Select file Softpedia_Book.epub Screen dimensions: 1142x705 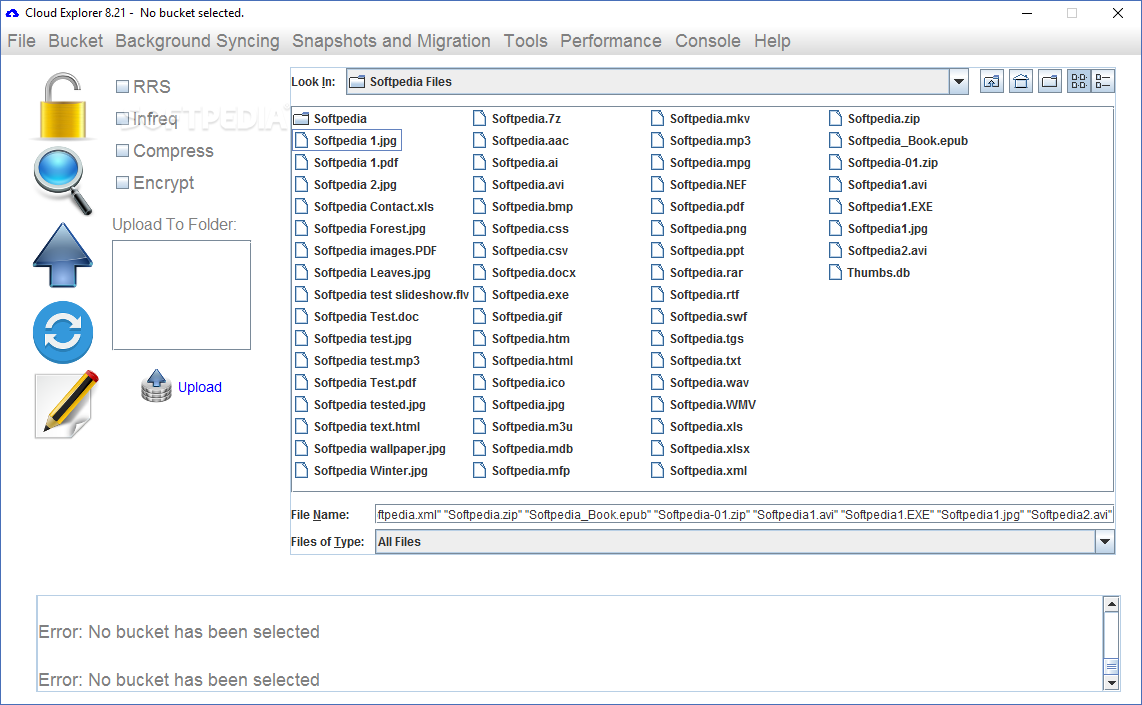pos(907,141)
